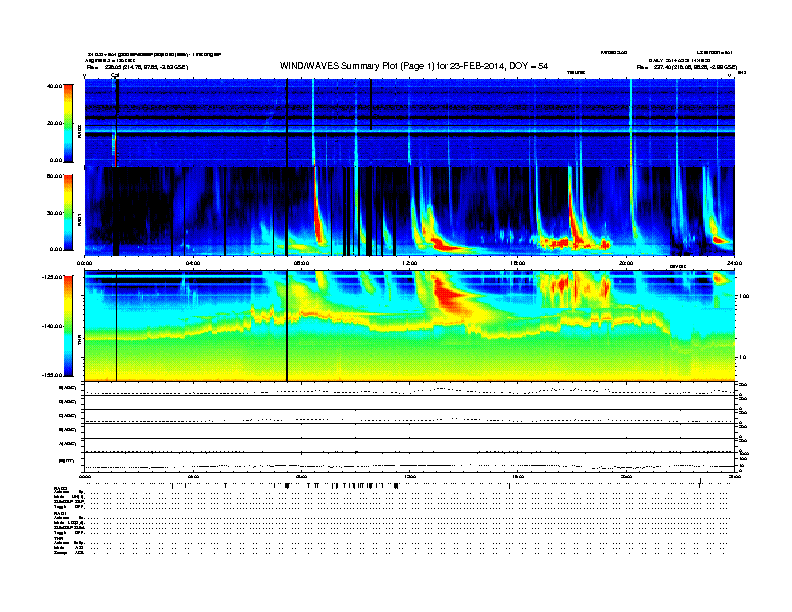Click the thick black data gap line near 07:30 in TNR
The height and width of the screenshot is (612, 792).
[287, 326]
